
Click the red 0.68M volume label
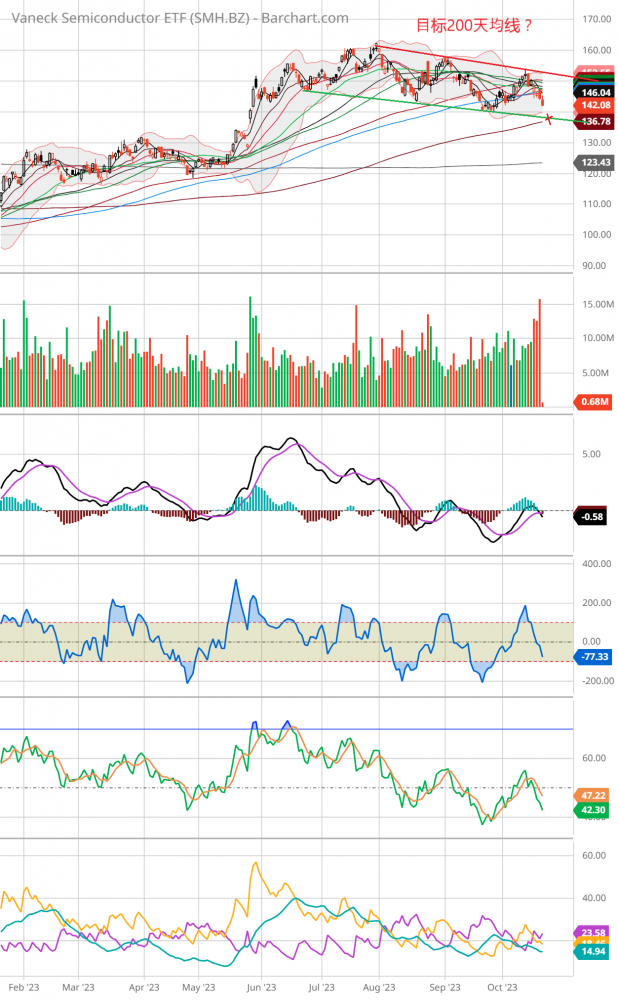(x=591, y=402)
